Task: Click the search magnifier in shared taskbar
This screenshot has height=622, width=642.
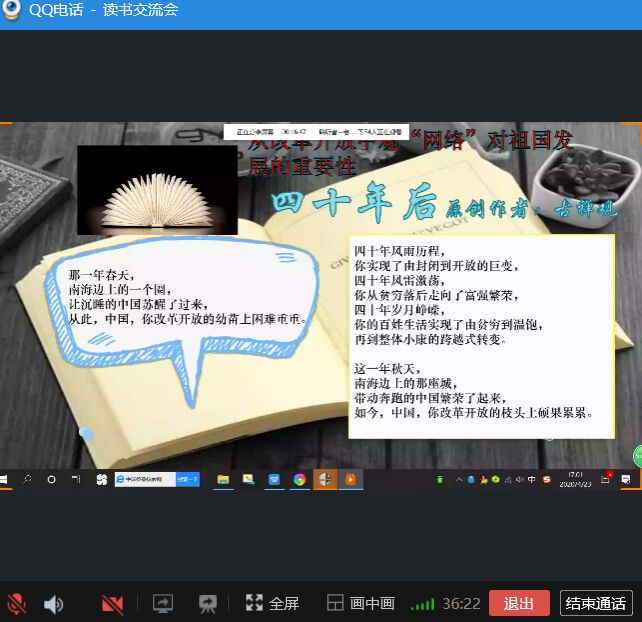Action: (27, 480)
